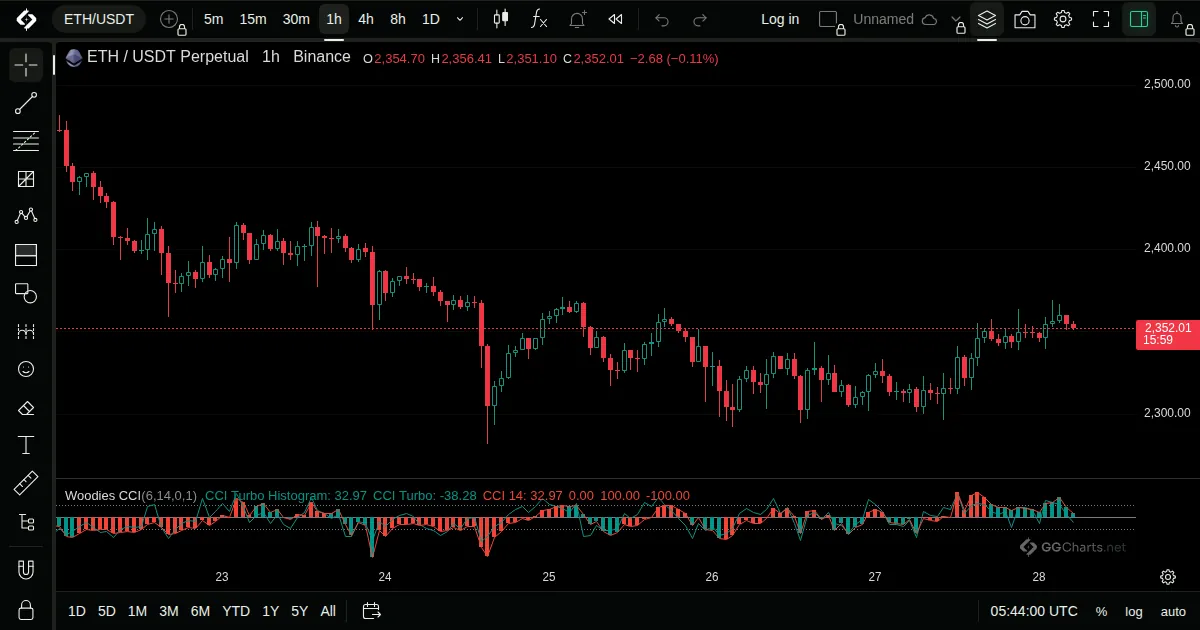Image resolution: width=1200 pixels, height=630 pixels.
Task: Take a chart snapshot with the camera
Action: click(x=1025, y=19)
